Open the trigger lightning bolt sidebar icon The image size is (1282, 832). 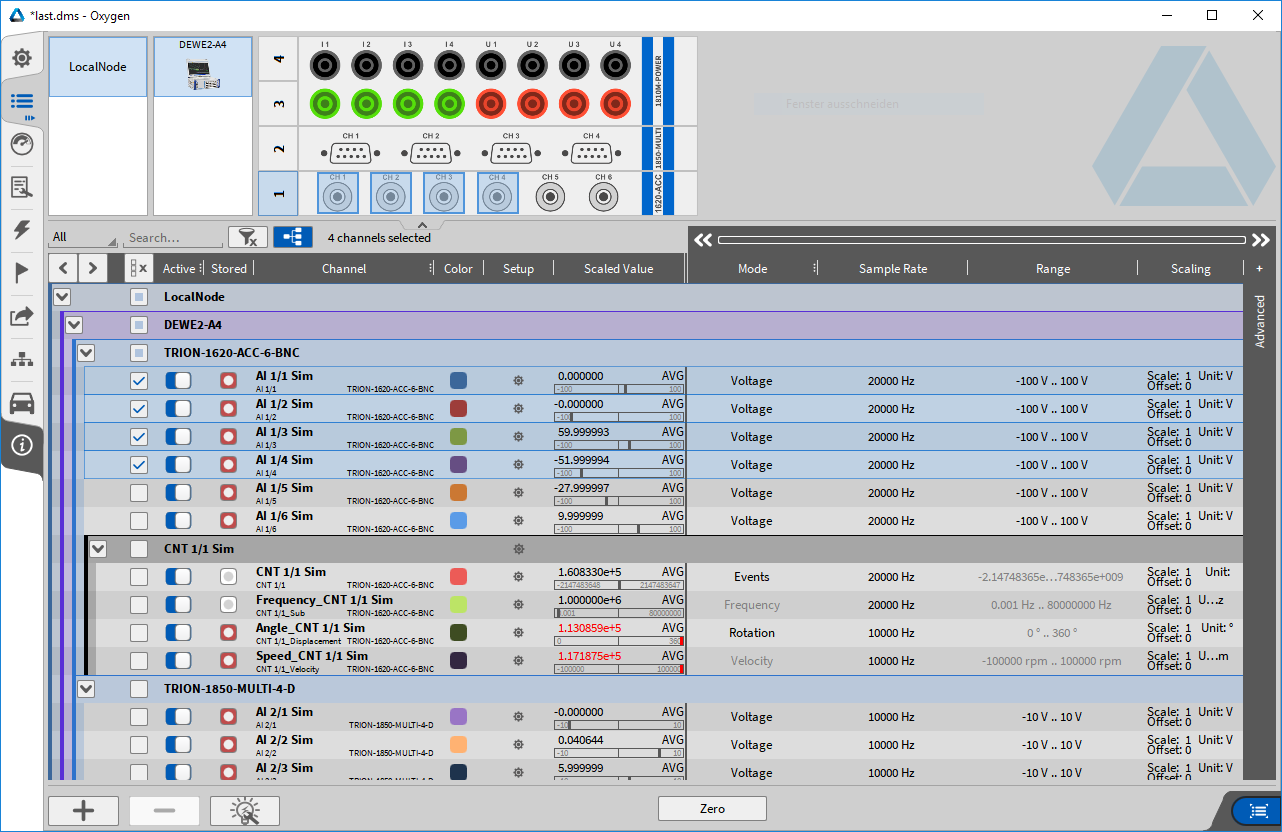coord(21,230)
